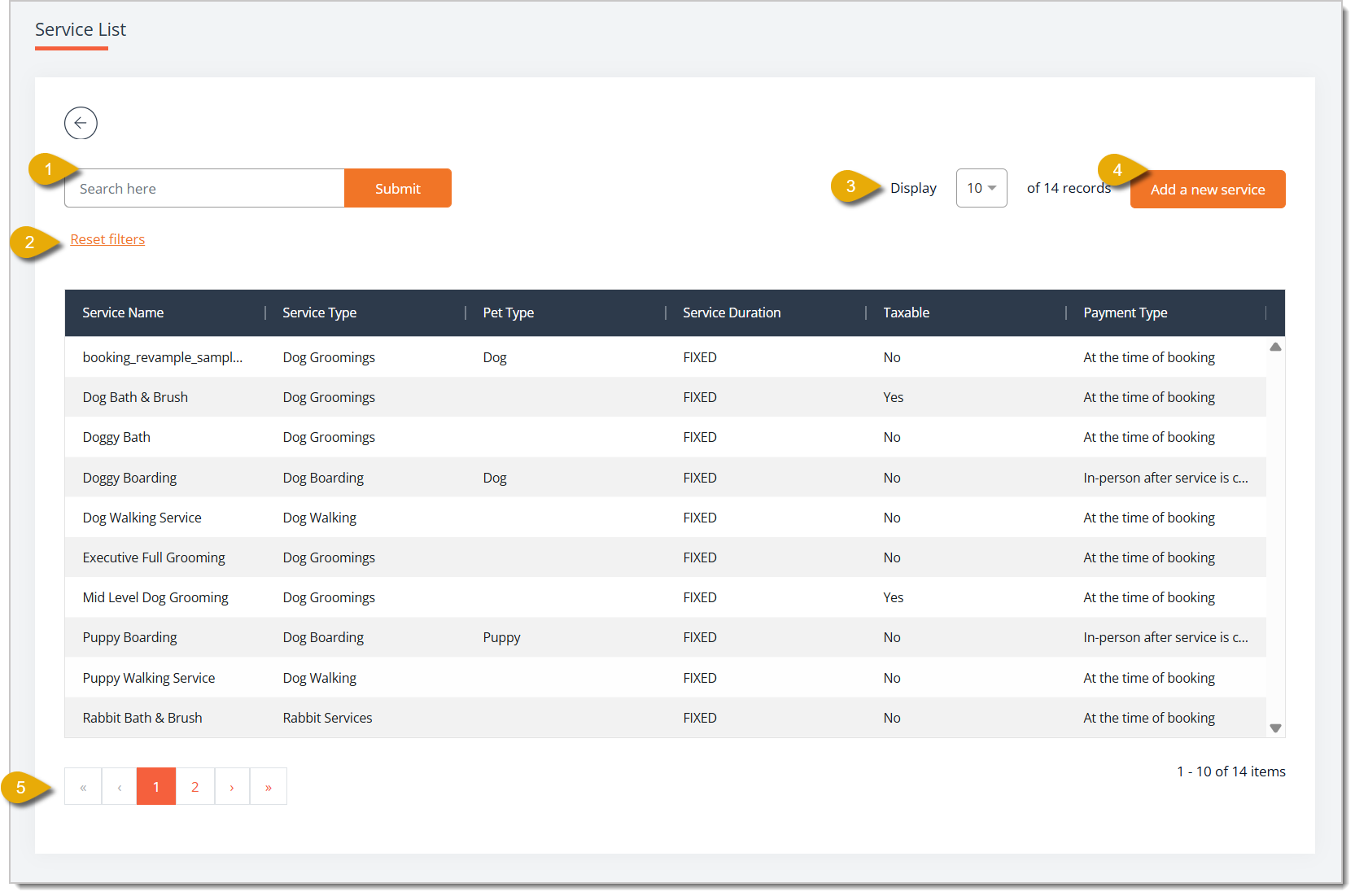The width and height of the screenshot is (1355, 896).
Task: Click Yes taxable for Mid Level Dog Grooming
Action: [x=894, y=597]
